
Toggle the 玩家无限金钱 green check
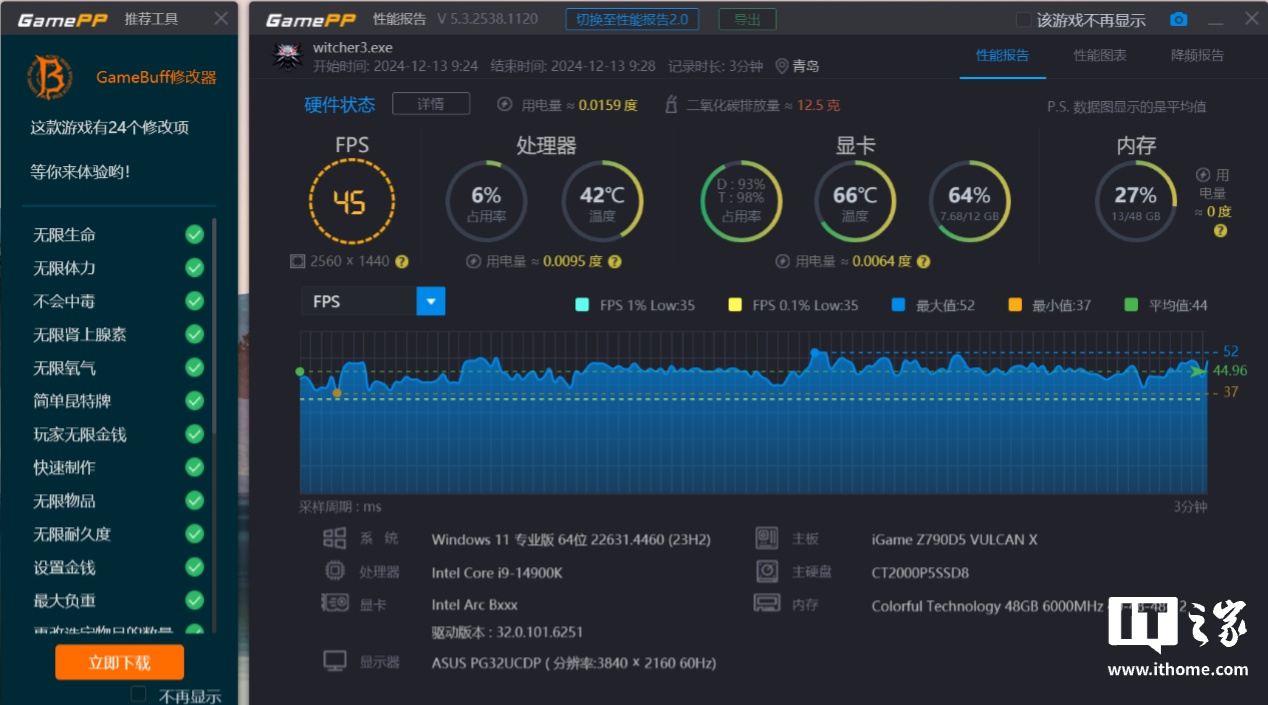click(x=194, y=434)
